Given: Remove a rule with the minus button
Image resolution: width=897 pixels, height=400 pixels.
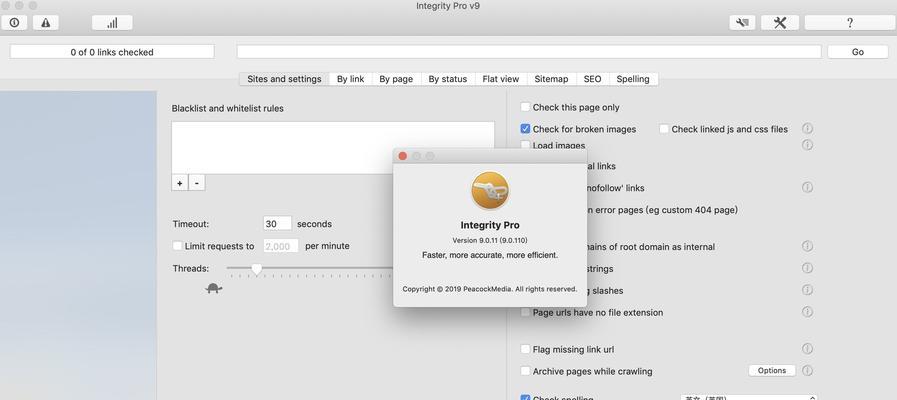Looking at the screenshot, I should pyautogui.click(x=197, y=183).
